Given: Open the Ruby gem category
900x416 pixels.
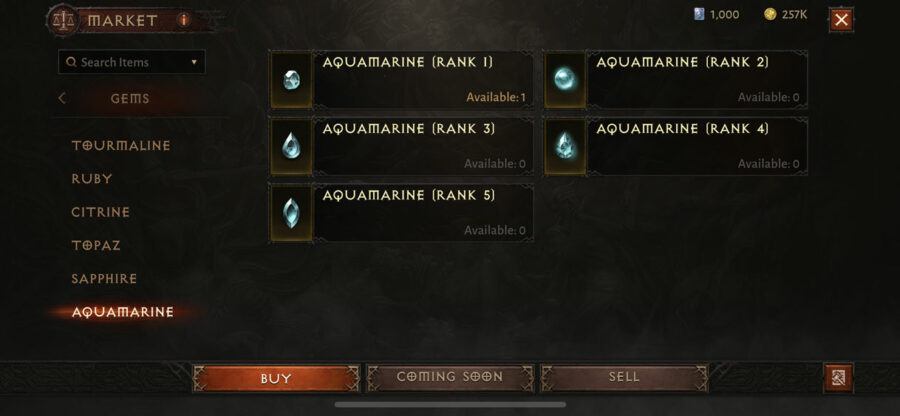Looking at the screenshot, I should point(92,179).
